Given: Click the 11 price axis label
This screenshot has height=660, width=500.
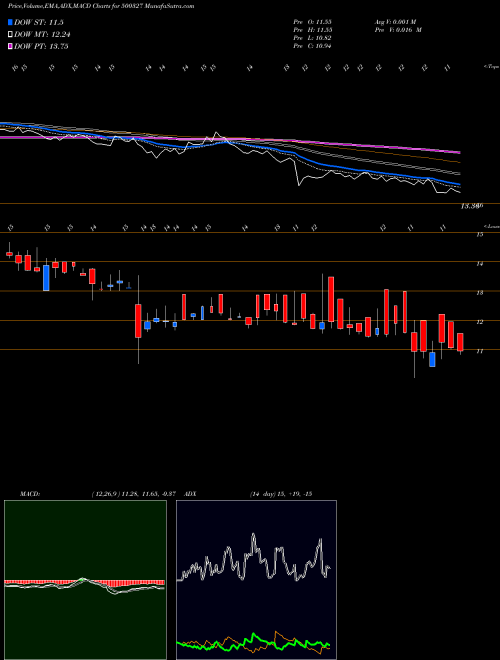Looking at the screenshot, I should coord(479,351).
